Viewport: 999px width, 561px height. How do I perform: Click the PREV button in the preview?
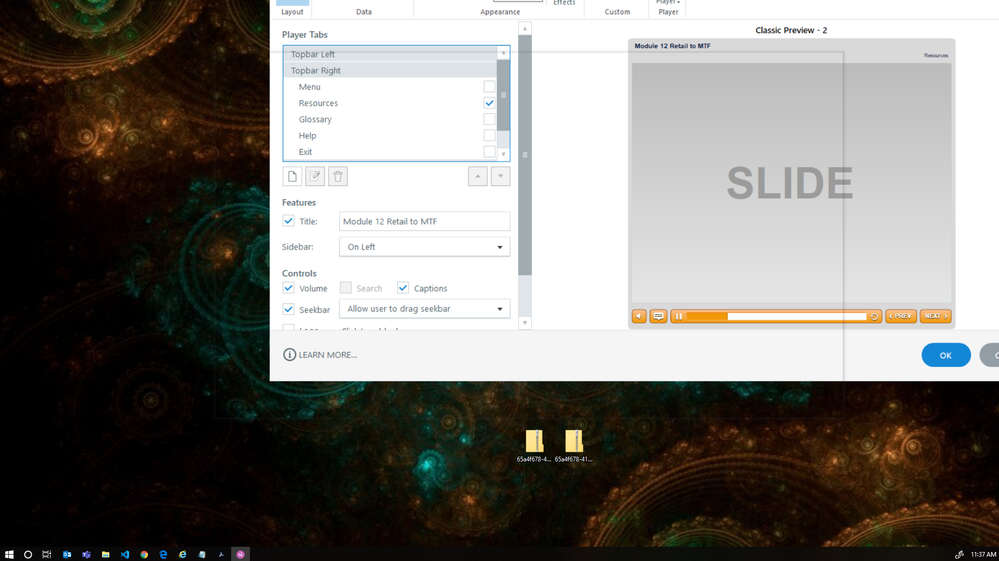click(901, 316)
